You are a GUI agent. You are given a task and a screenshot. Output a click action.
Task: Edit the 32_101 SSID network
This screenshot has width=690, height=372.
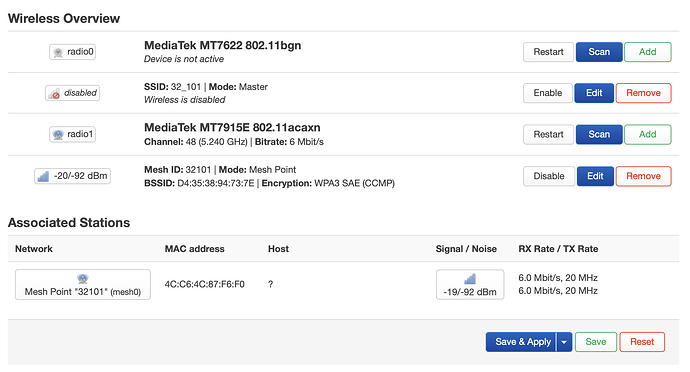click(594, 93)
